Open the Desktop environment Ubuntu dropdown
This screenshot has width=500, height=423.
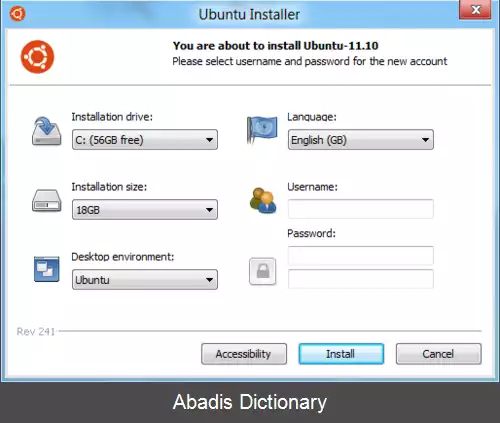tap(145, 280)
